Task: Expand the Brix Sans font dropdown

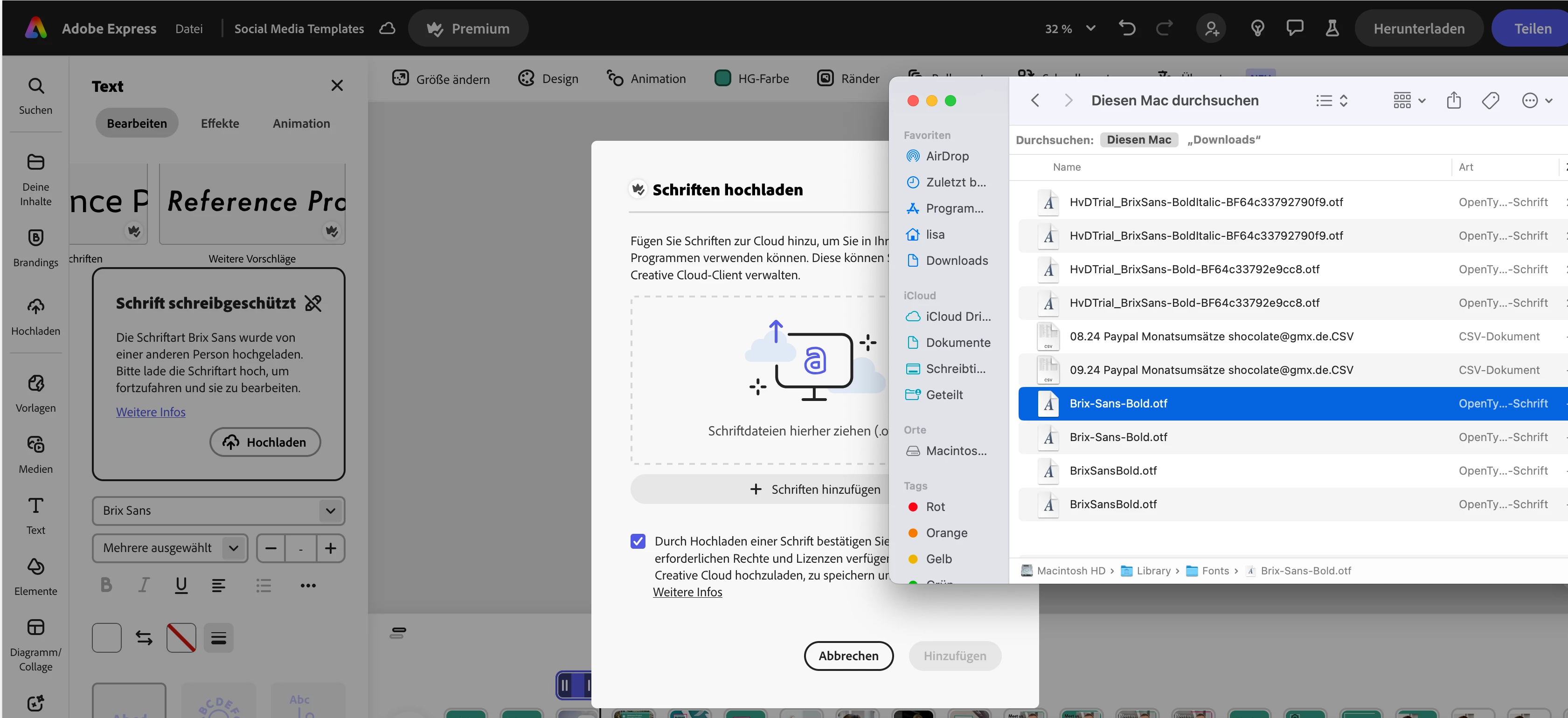Action: point(331,511)
